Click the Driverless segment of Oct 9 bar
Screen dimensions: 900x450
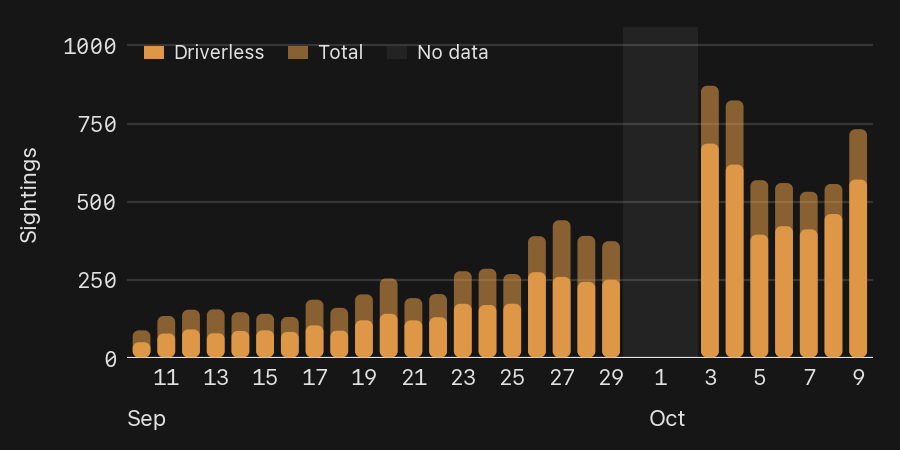coord(858,269)
